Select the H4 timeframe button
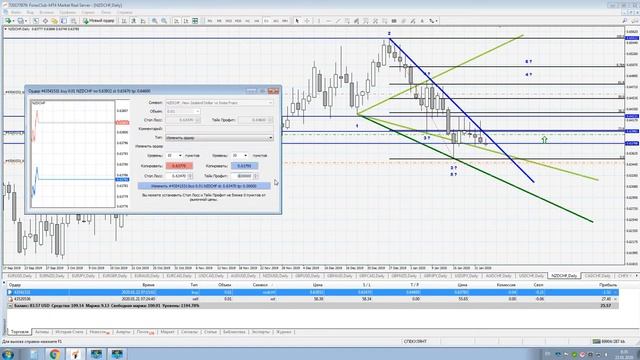The height and width of the screenshot is (360, 640). [257, 21]
